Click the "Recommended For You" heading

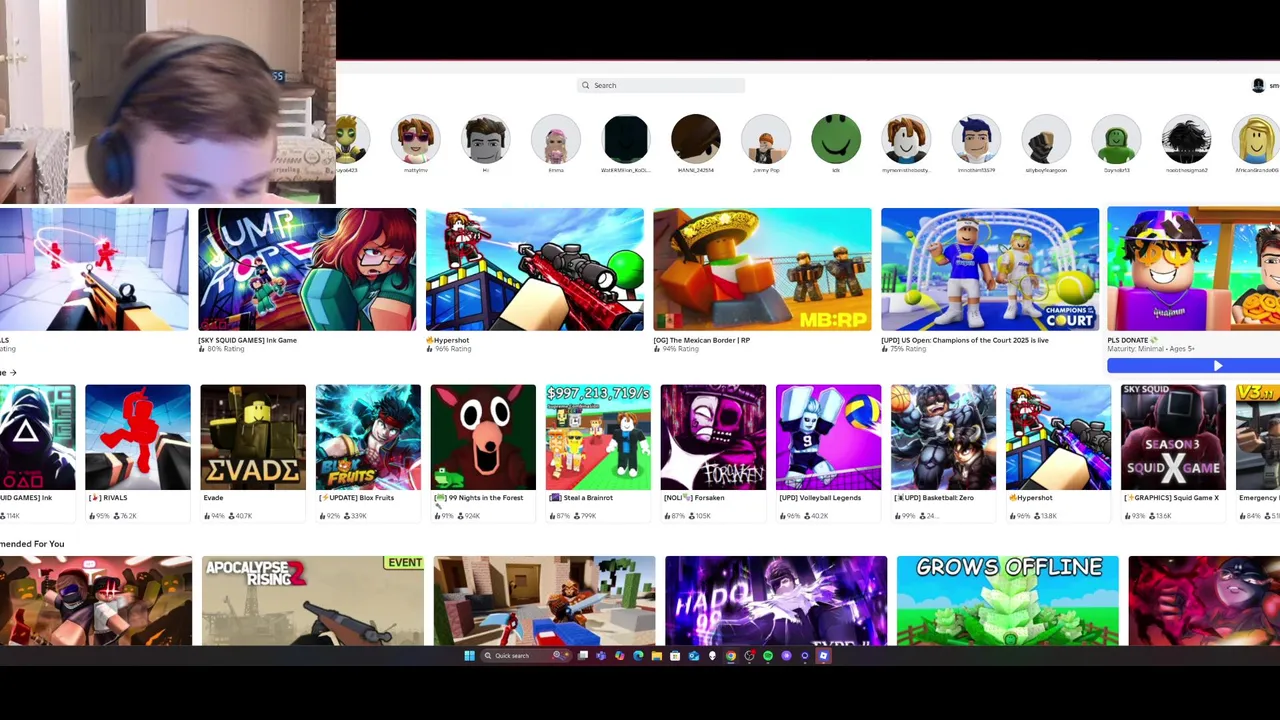tap(32, 544)
